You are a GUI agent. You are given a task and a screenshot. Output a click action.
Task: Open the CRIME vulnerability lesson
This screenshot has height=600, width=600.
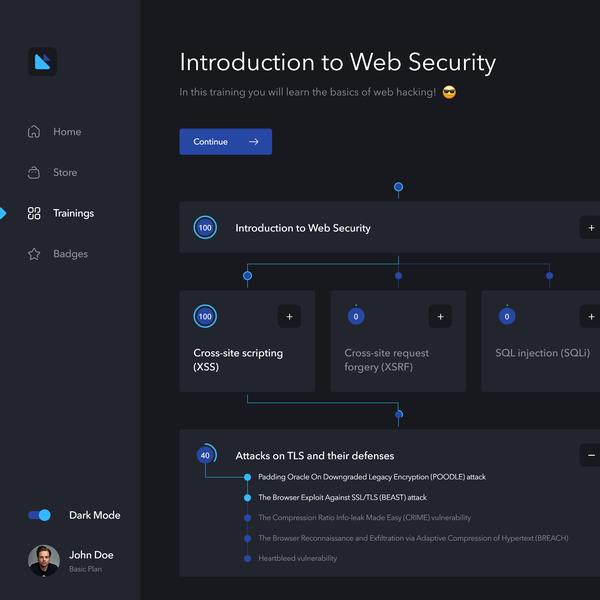(365, 518)
